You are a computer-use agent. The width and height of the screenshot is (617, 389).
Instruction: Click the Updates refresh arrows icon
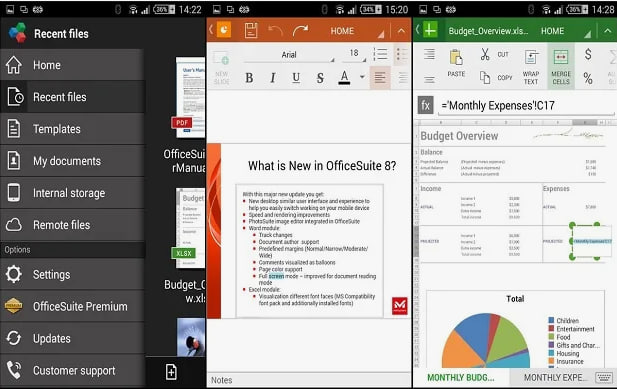[x=14, y=338]
